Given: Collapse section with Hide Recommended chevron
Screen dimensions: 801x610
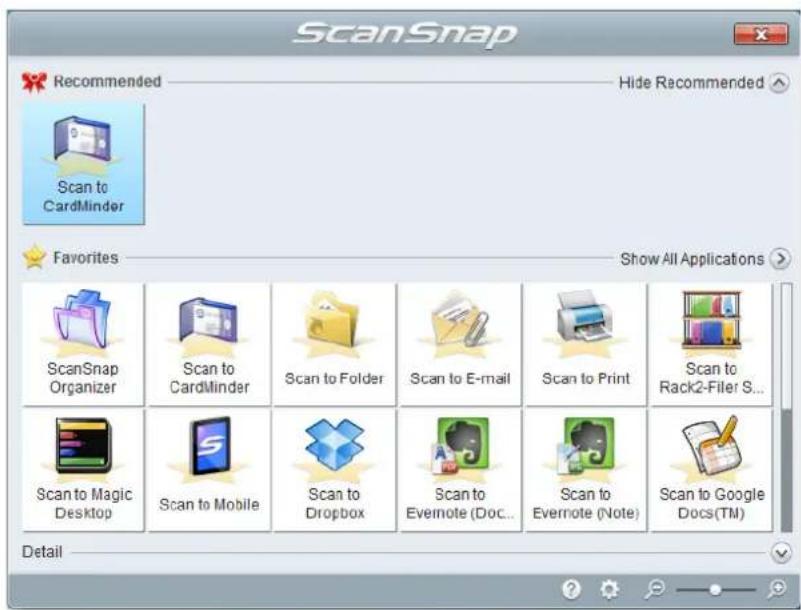Looking at the screenshot, I should point(780,83).
